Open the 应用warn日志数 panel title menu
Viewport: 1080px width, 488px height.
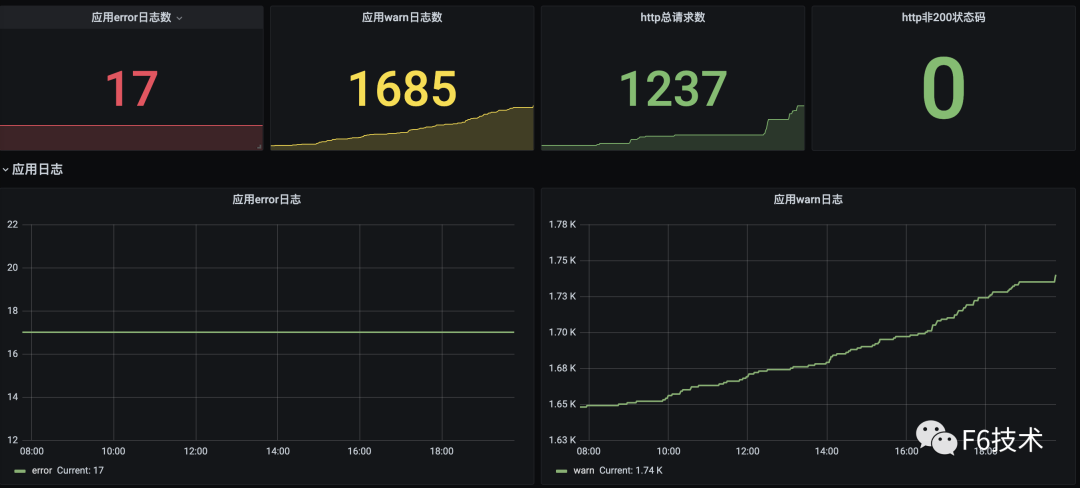pyautogui.click(x=402, y=17)
